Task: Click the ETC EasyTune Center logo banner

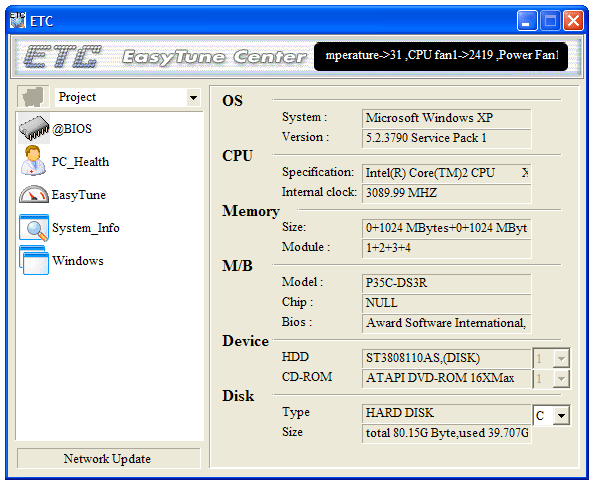Action: (x=164, y=57)
